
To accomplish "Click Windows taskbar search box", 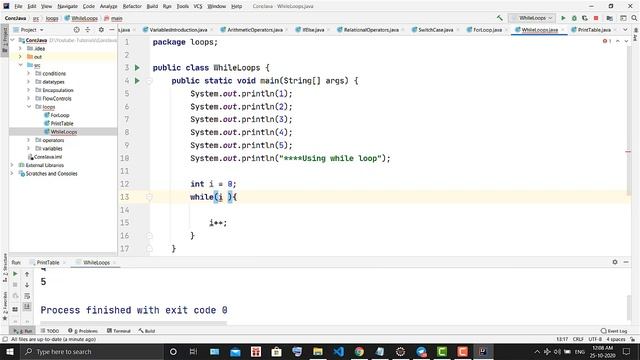I will (x=91, y=351).
